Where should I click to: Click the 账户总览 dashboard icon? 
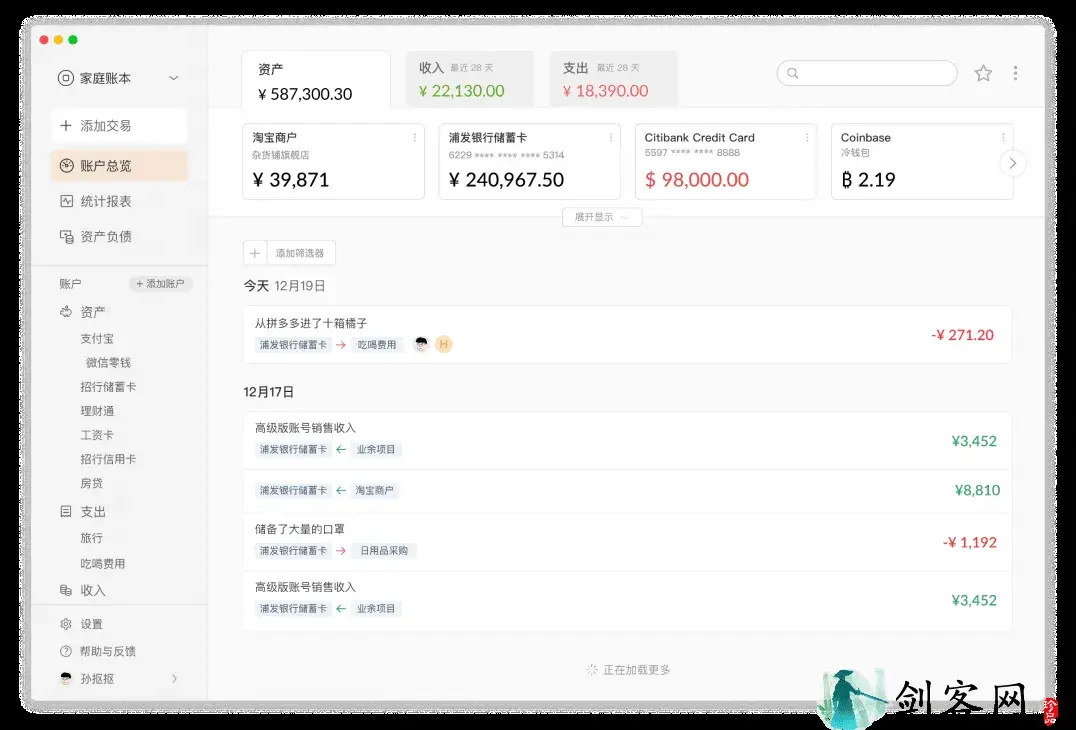point(67,165)
